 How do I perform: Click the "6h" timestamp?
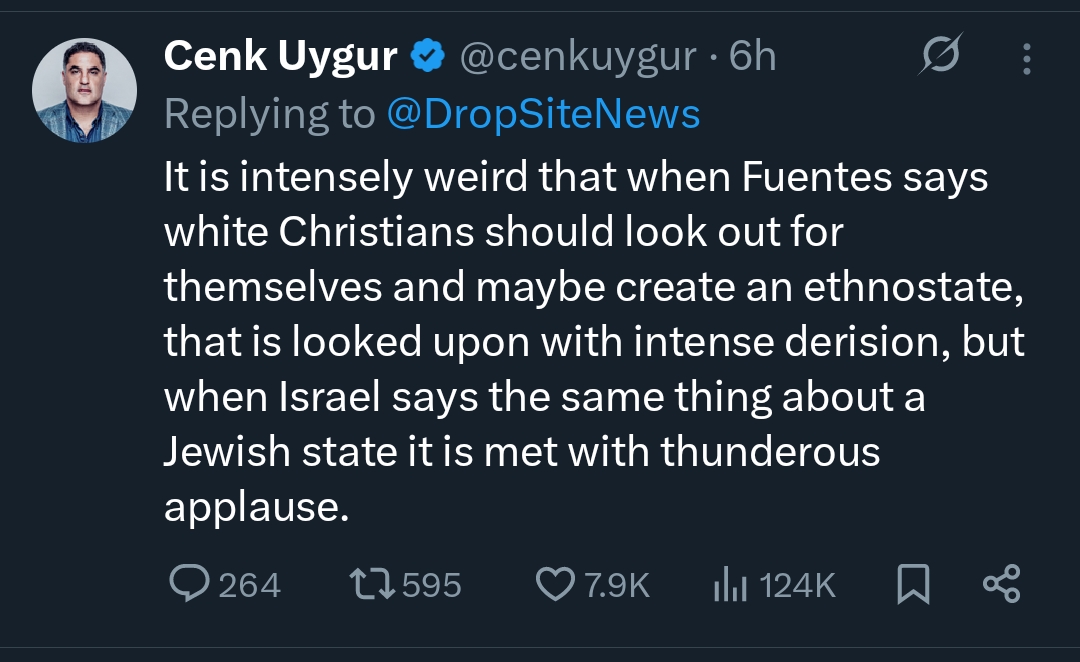752,58
